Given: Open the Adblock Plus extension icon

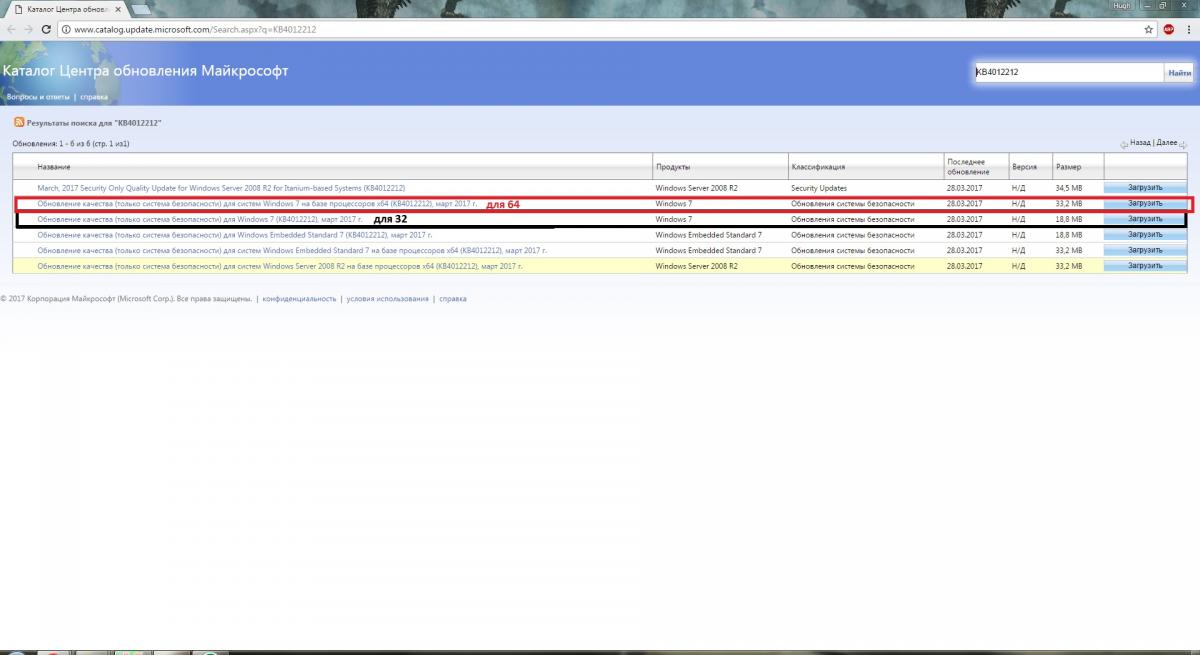Looking at the screenshot, I should coord(1168,29).
